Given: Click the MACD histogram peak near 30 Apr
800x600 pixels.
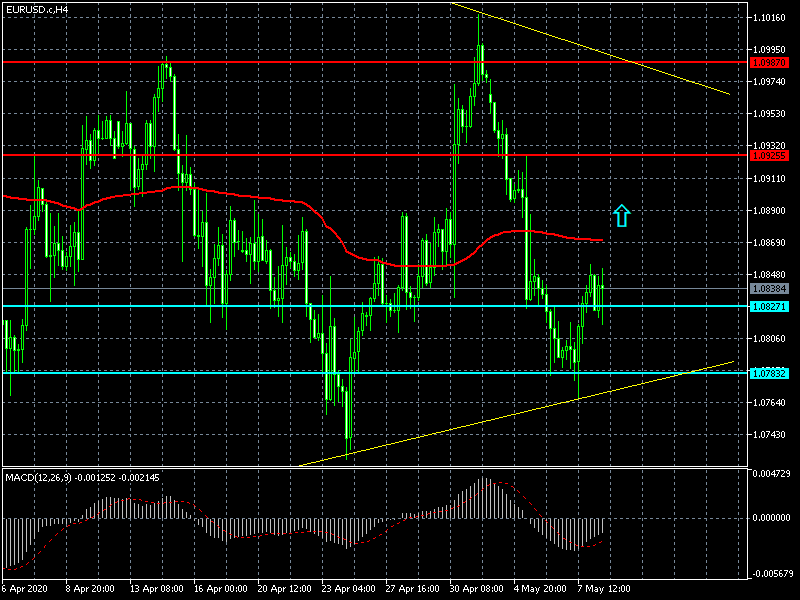Looking at the screenshot, I should pos(485,480).
